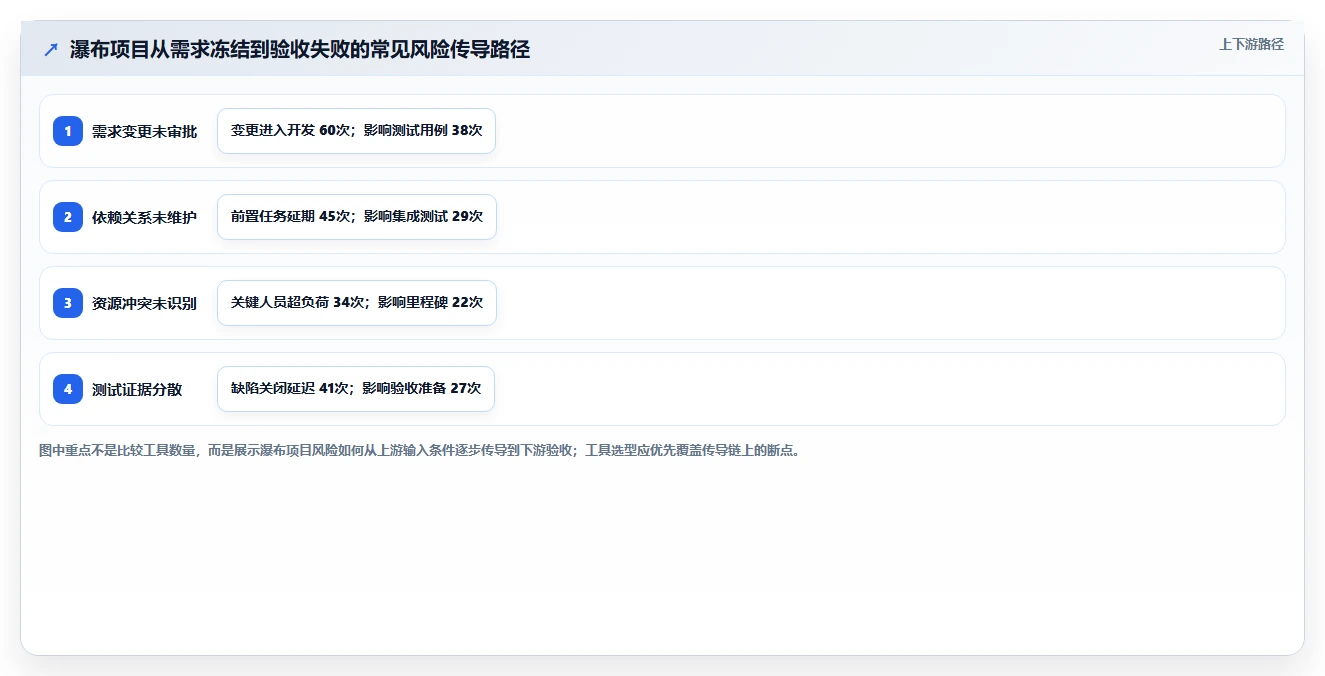Select the 依赖关系未维护 risk label
This screenshot has width=1325, height=676.
click(x=144, y=217)
